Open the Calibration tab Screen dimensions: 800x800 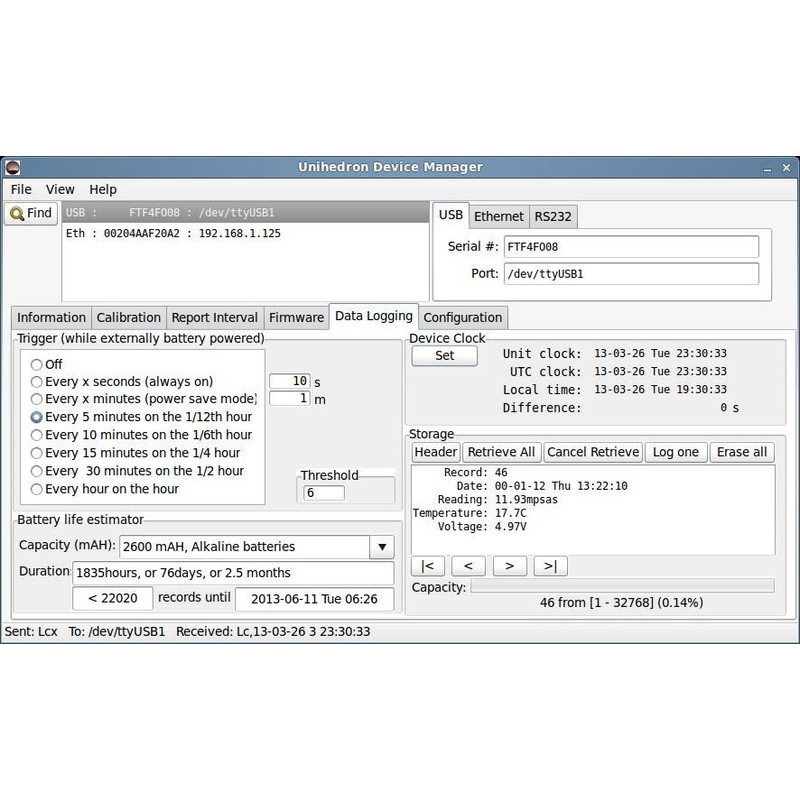(x=128, y=317)
